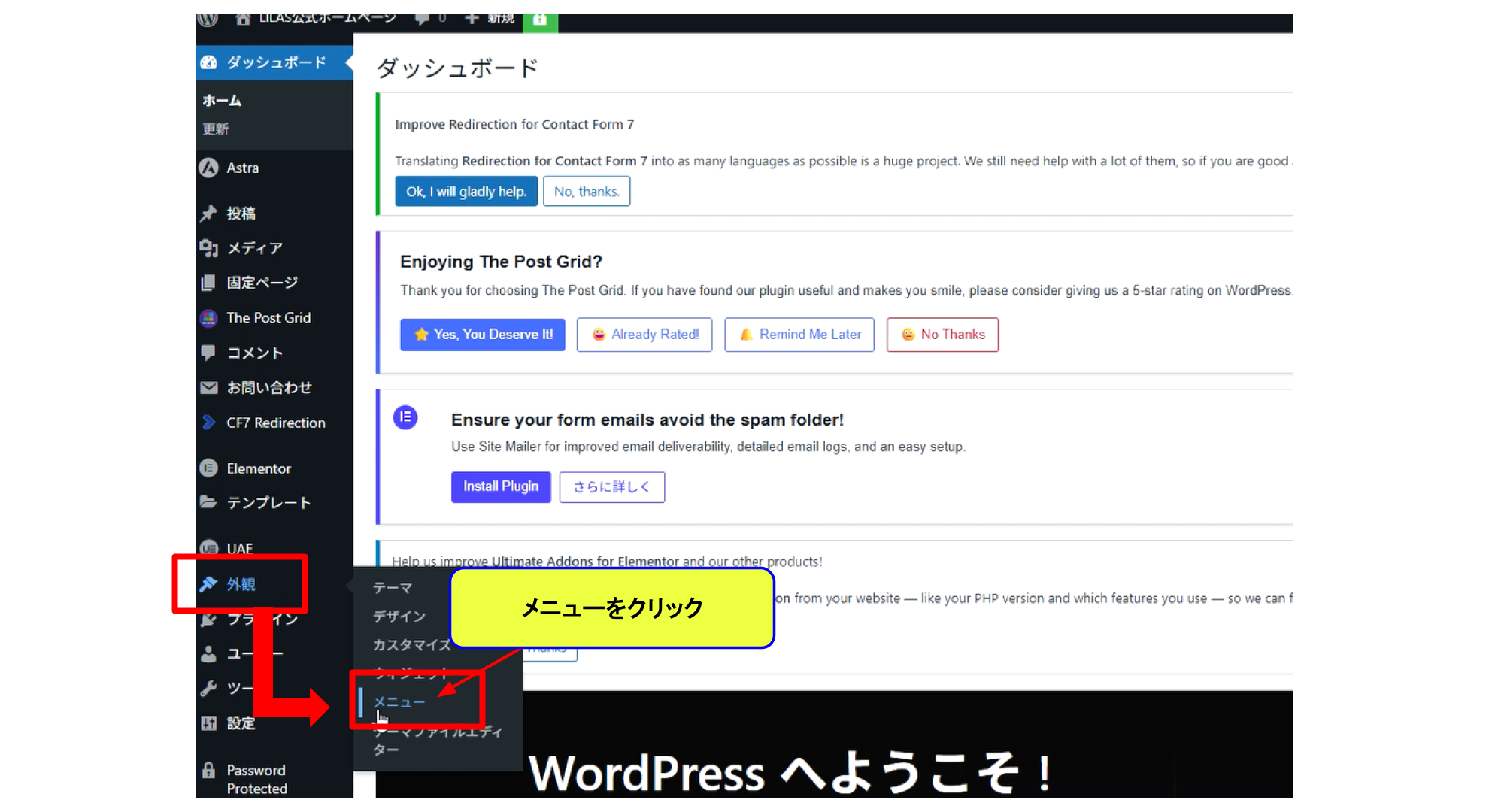
Task: Click the 'Ok, I will gladly help.' button
Action: pyautogui.click(x=466, y=192)
